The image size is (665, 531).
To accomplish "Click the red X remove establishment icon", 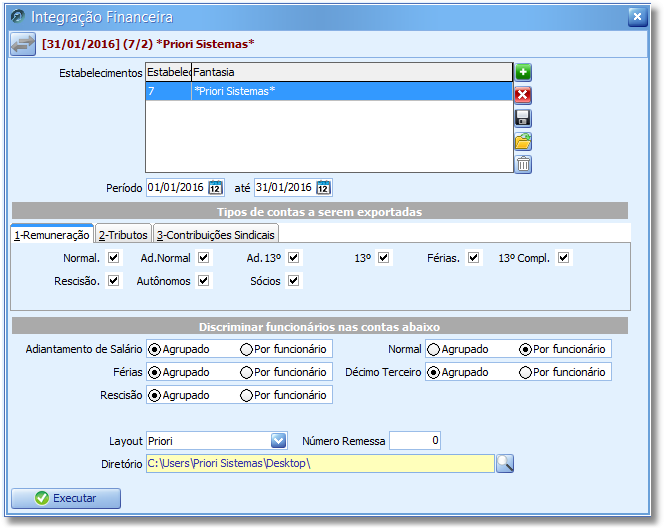I will click(x=523, y=95).
